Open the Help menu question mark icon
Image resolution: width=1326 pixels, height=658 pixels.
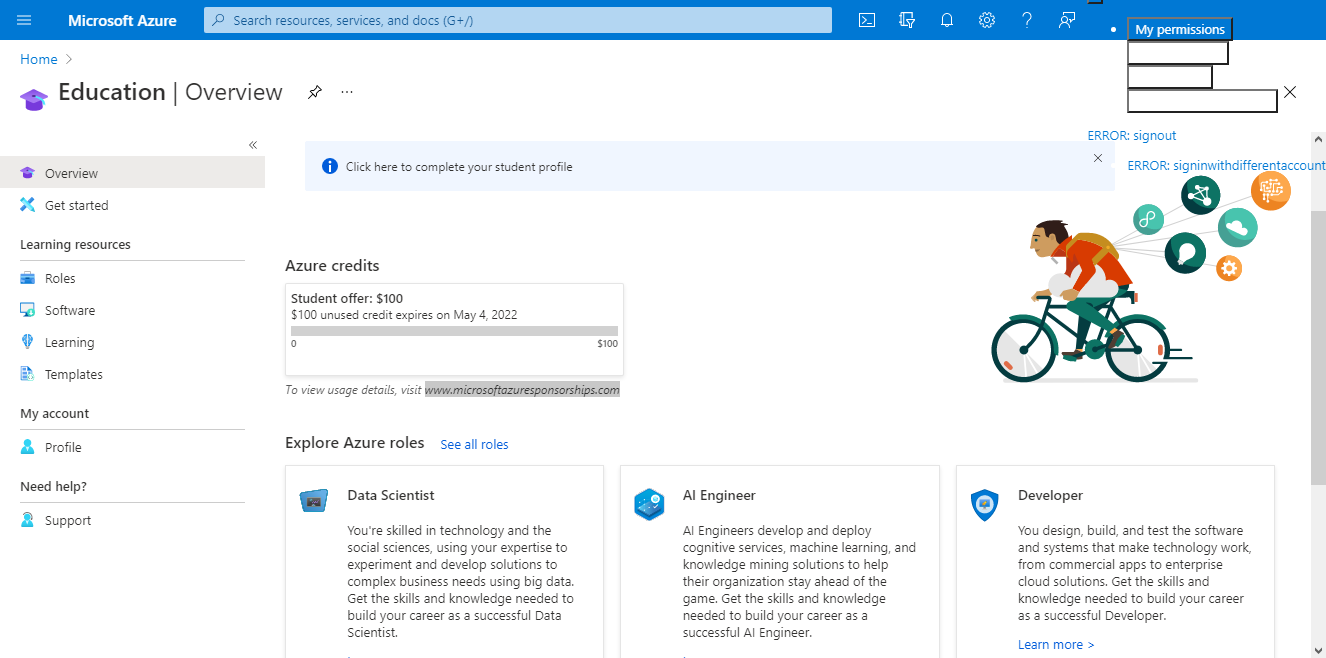(1026, 19)
